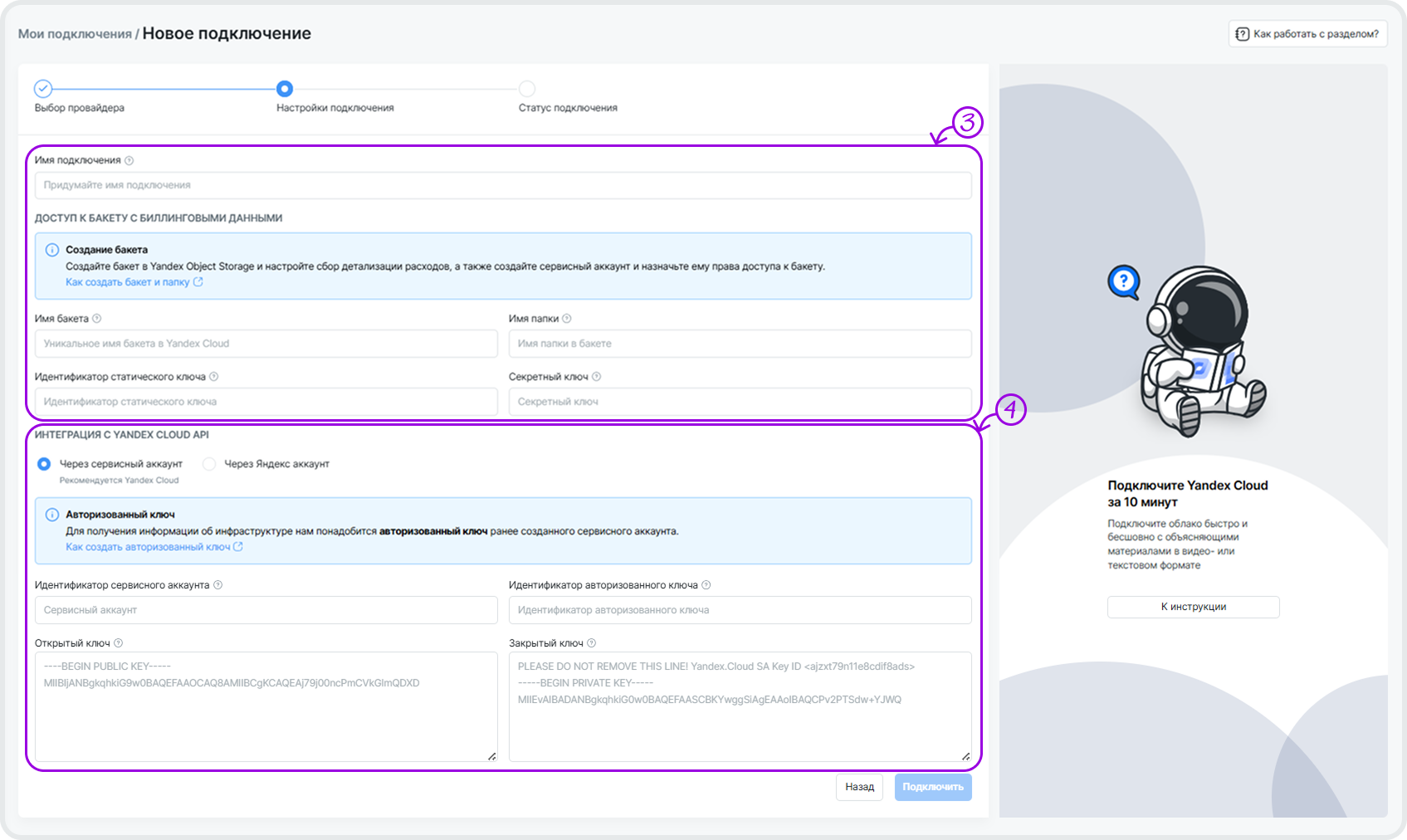
Task: Click the К инструкции button
Action: tap(1193, 607)
